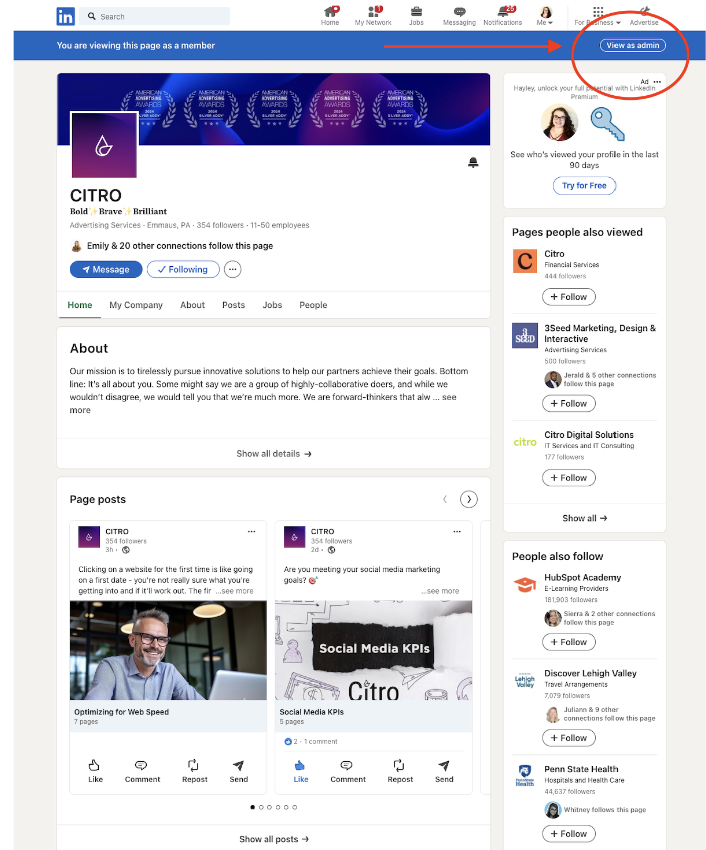706x850 pixels.
Task: Click the previous page posts arrow
Action: click(445, 499)
